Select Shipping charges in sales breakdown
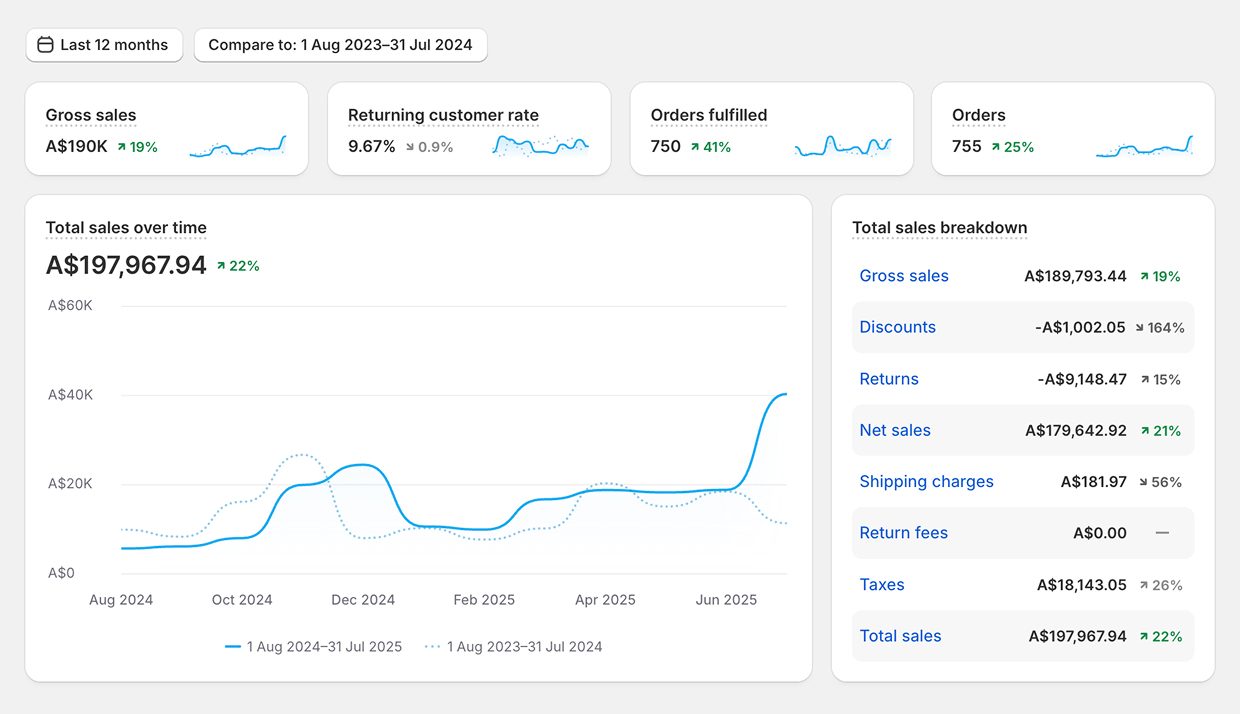 click(x=926, y=482)
